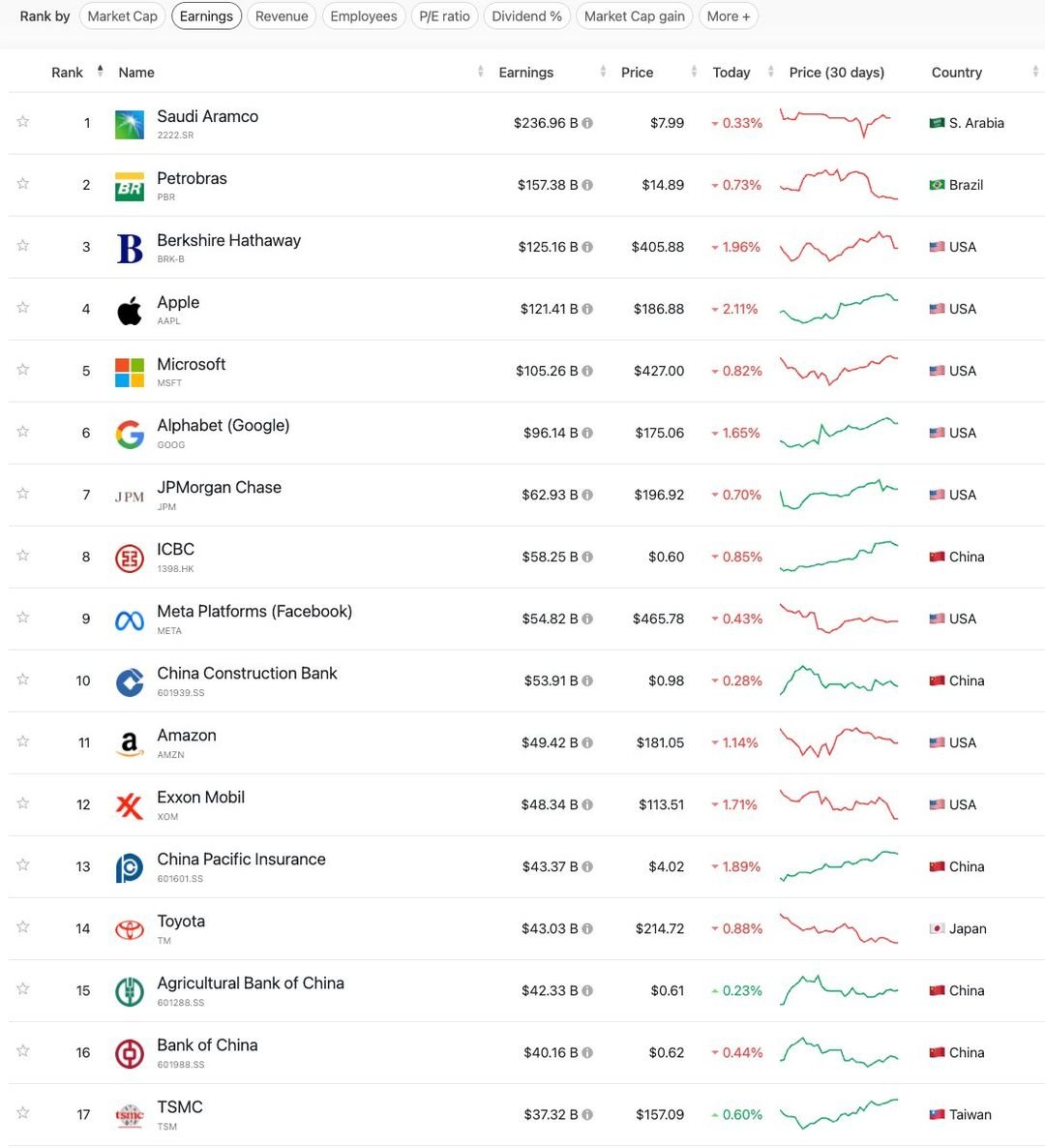Star the TSMC row as favorite

(22, 1113)
